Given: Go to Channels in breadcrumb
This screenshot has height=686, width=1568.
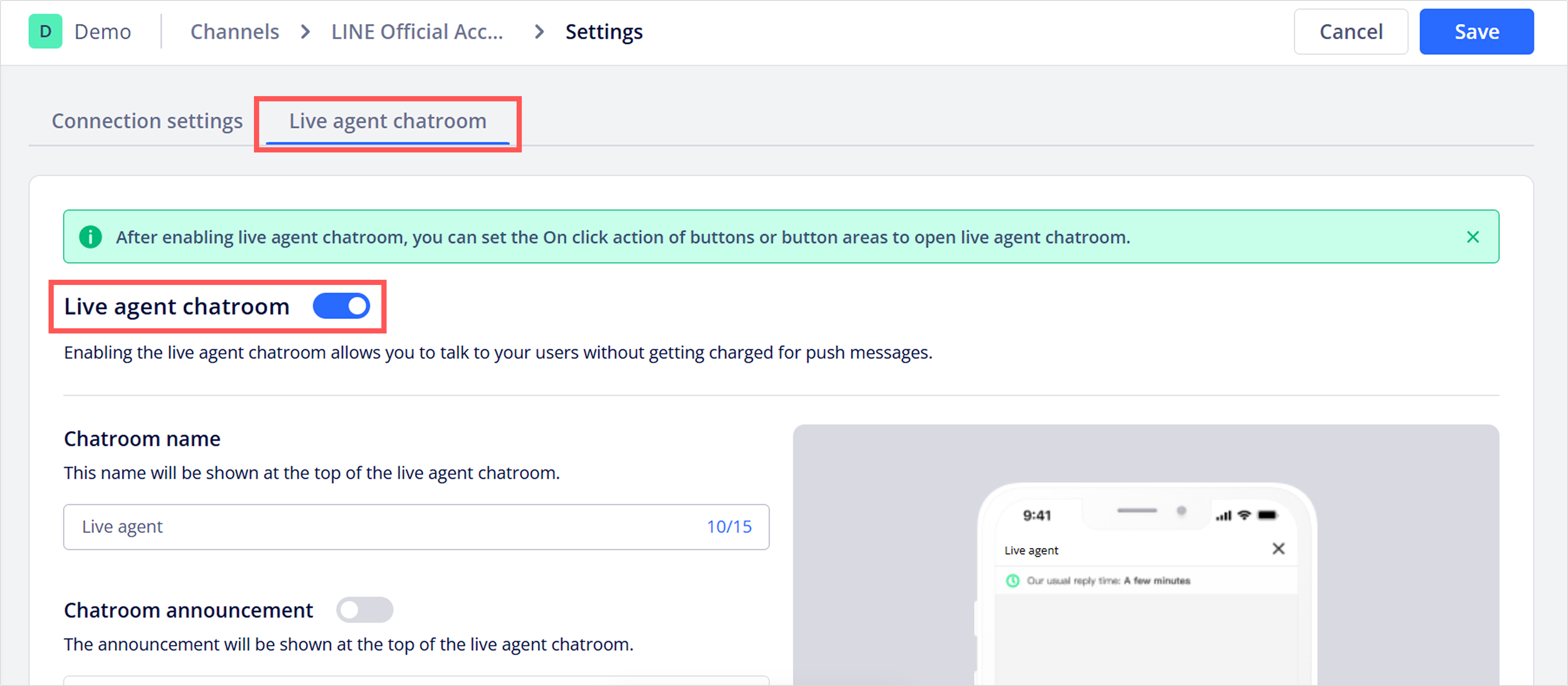Looking at the screenshot, I should pos(235,32).
